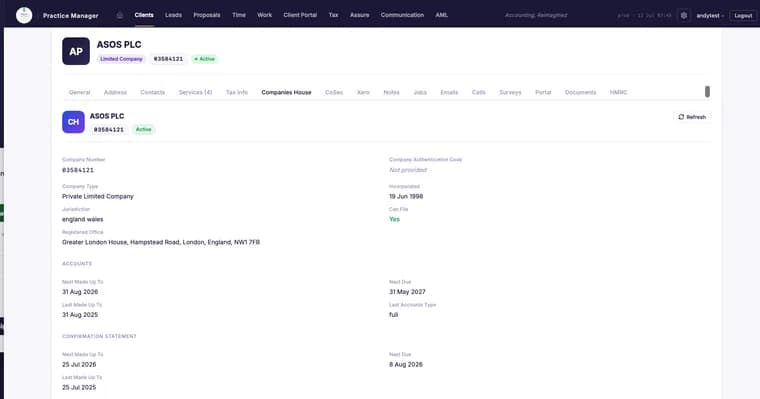Go to the home icon in navbar
The height and width of the screenshot is (399, 760).
(x=120, y=15)
